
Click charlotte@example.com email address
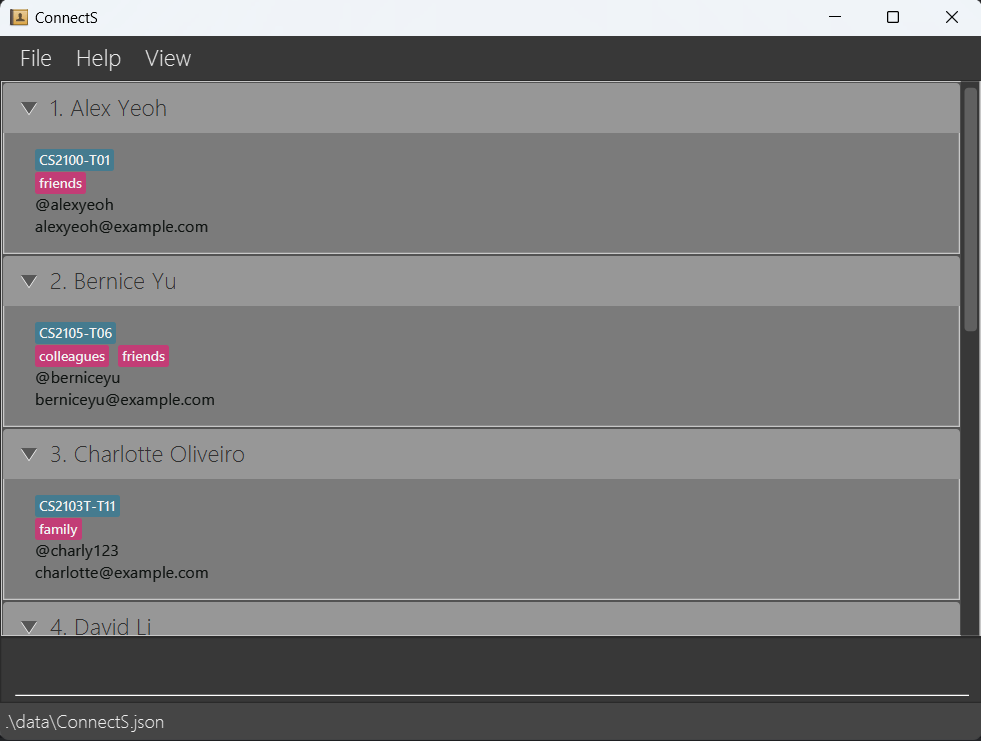121,573
